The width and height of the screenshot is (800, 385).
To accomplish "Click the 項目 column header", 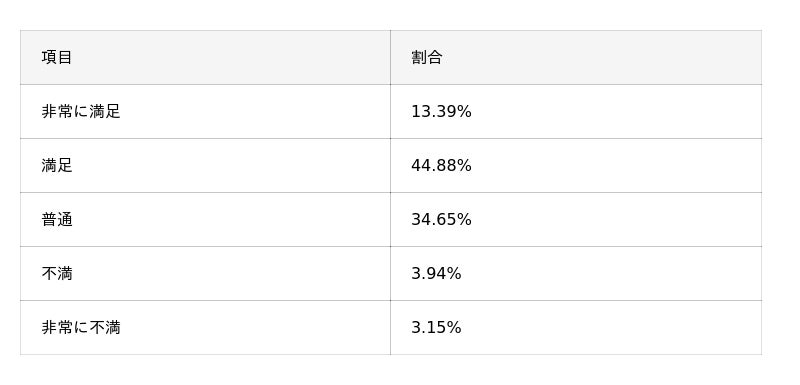I will (x=57, y=58).
